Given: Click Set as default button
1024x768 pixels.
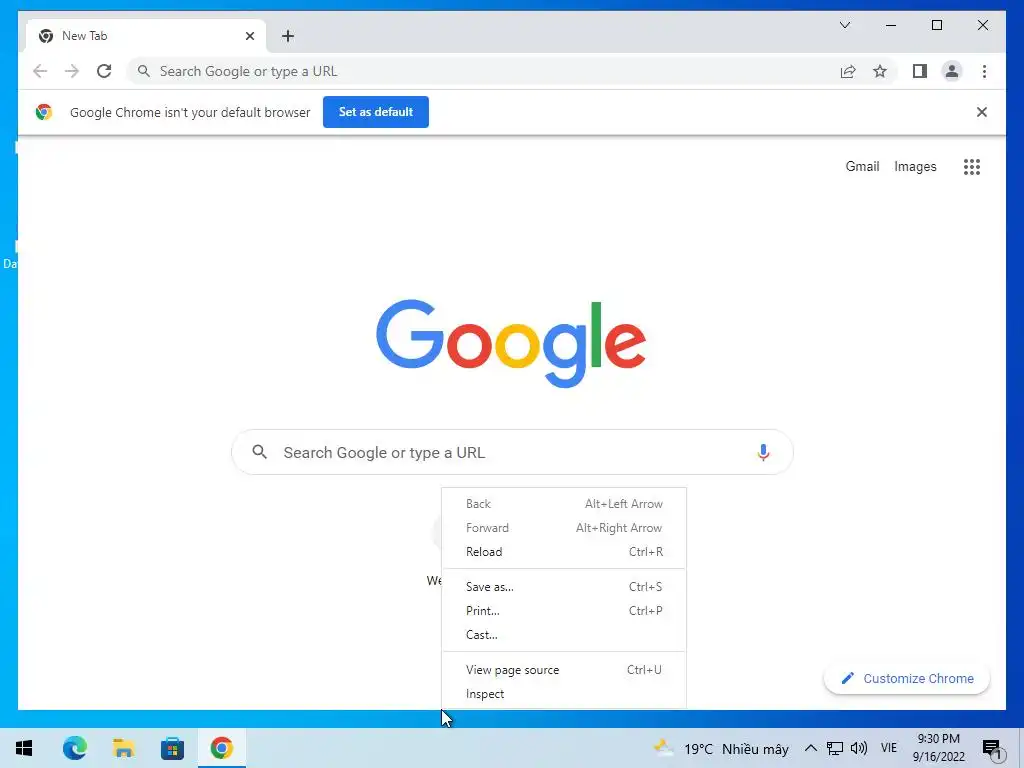Looking at the screenshot, I should tap(376, 112).
